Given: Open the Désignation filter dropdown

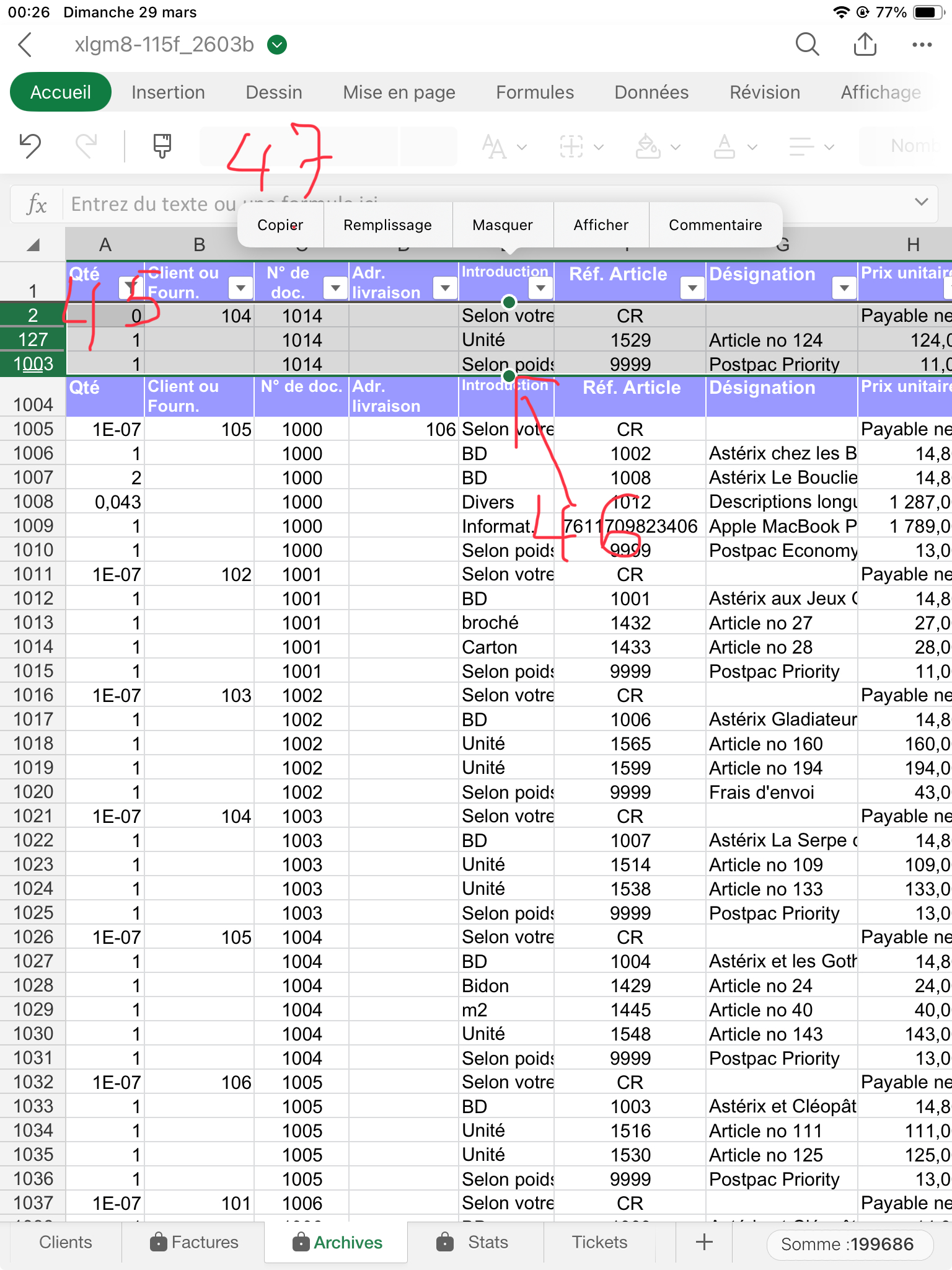Looking at the screenshot, I should click(x=844, y=288).
